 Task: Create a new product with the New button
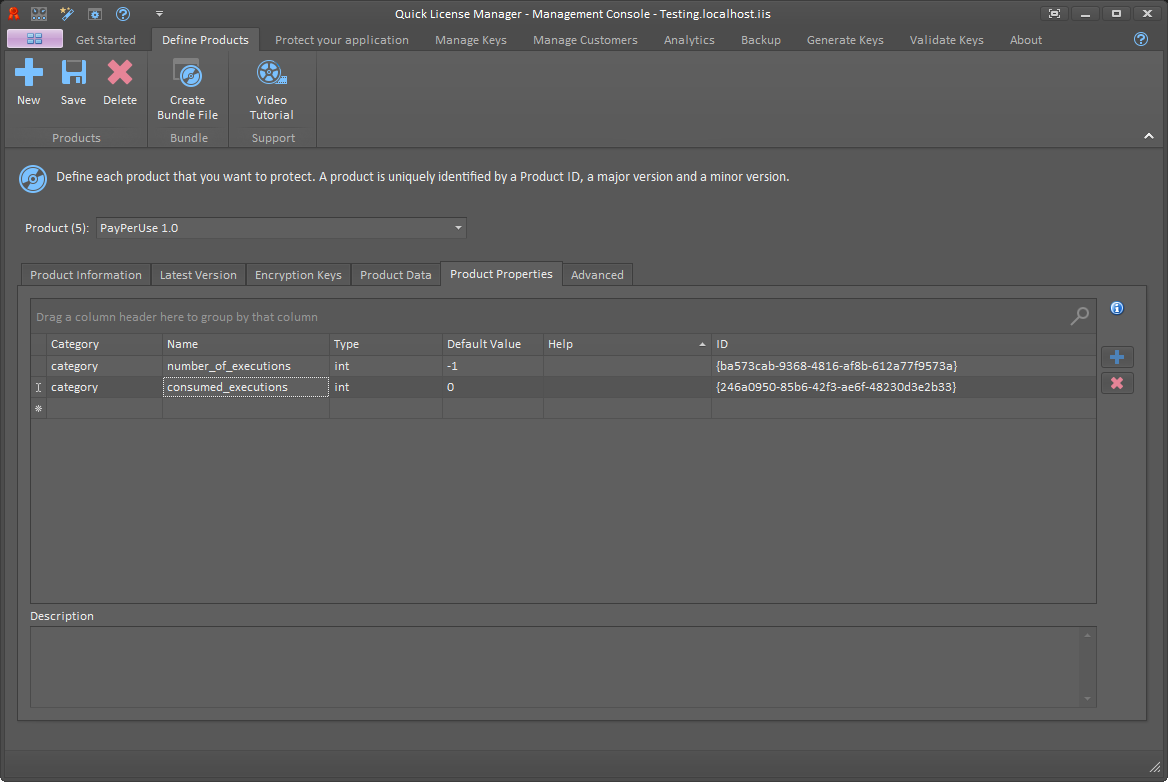[29, 80]
